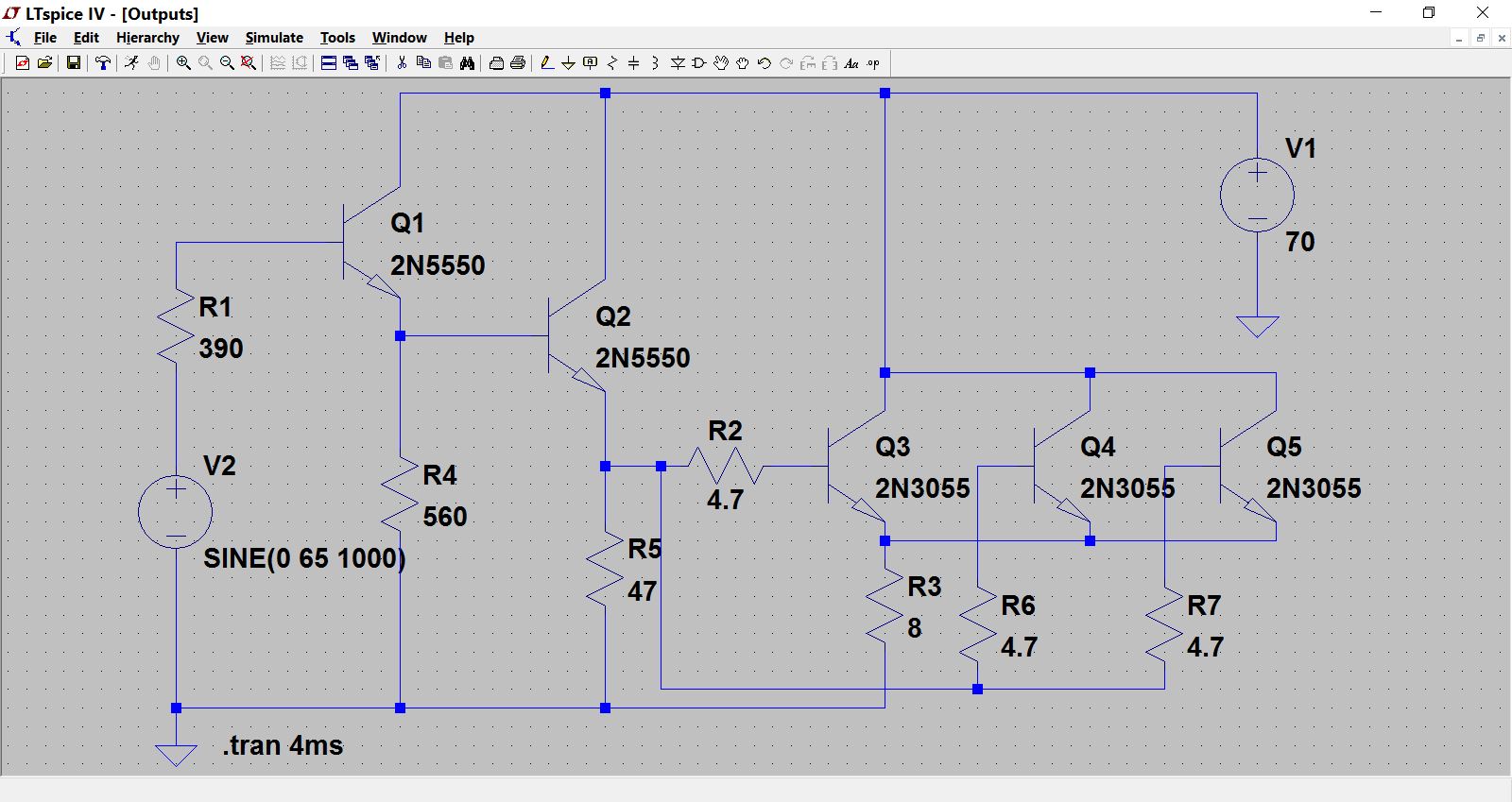
Task: Click the Close All Windows icon
Action: (x=372, y=63)
